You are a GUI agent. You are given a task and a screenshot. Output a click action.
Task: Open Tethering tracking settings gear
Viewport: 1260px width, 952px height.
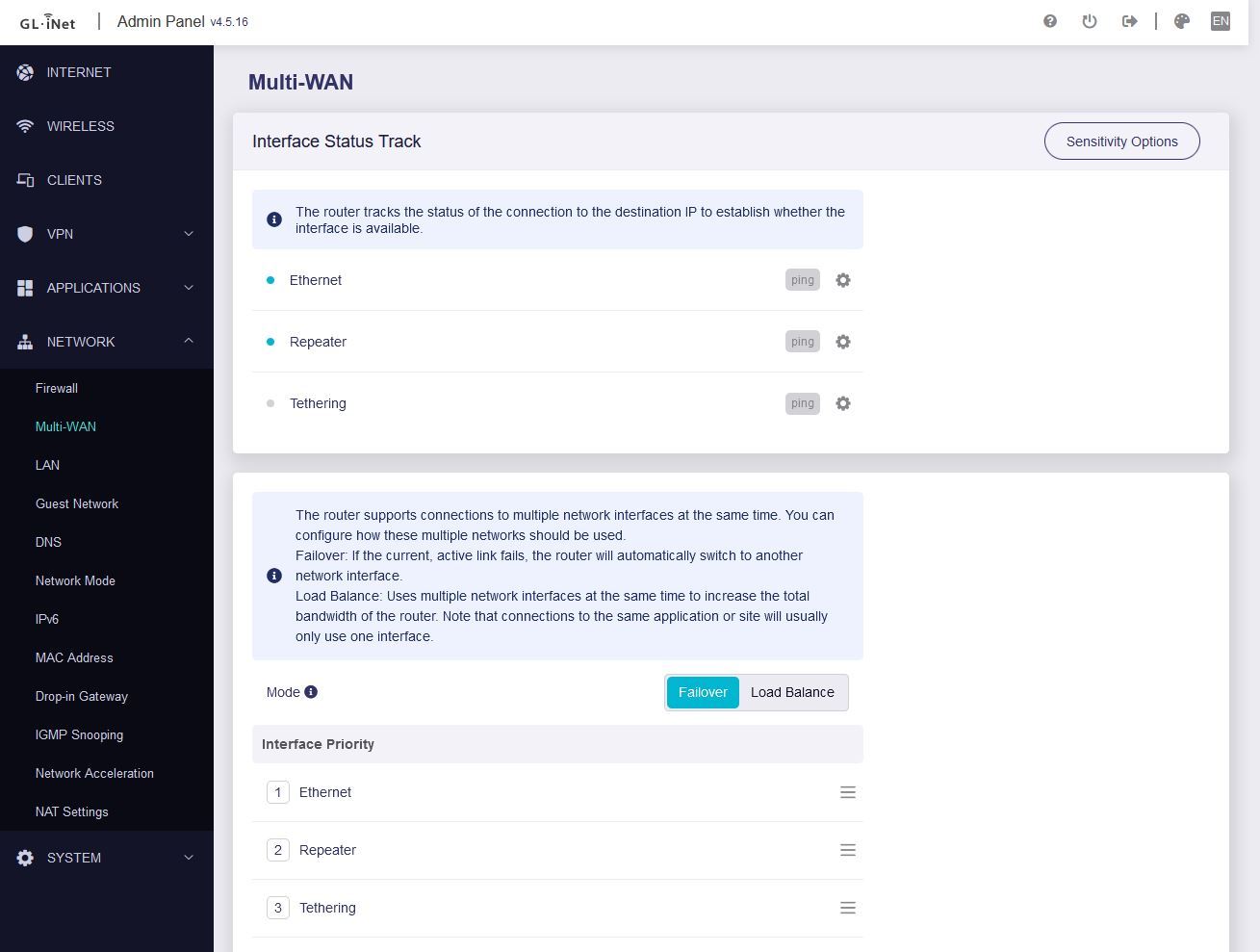click(x=843, y=403)
